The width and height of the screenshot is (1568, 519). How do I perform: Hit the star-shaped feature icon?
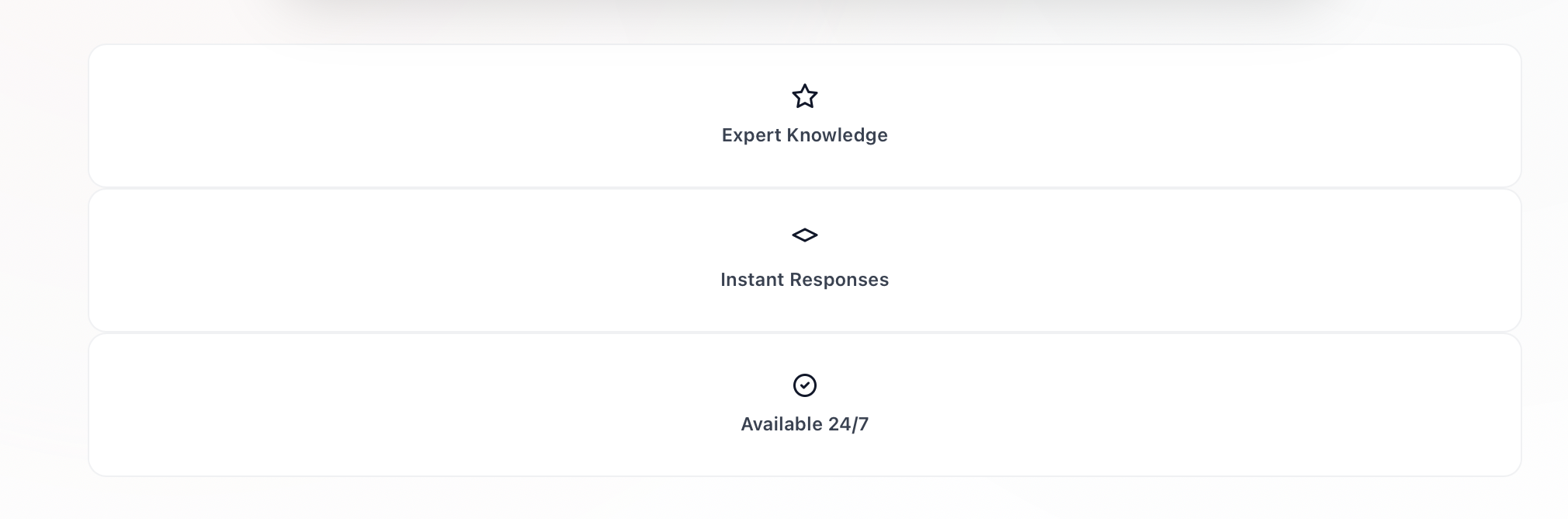click(x=804, y=96)
